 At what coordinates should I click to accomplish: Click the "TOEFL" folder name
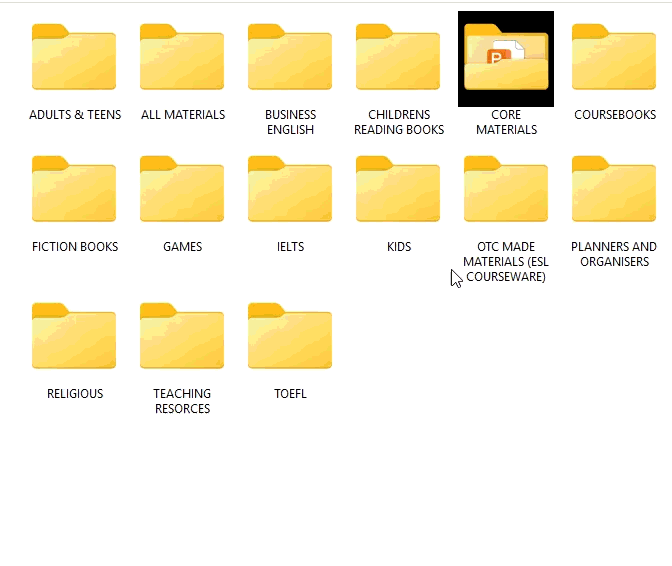click(x=291, y=394)
